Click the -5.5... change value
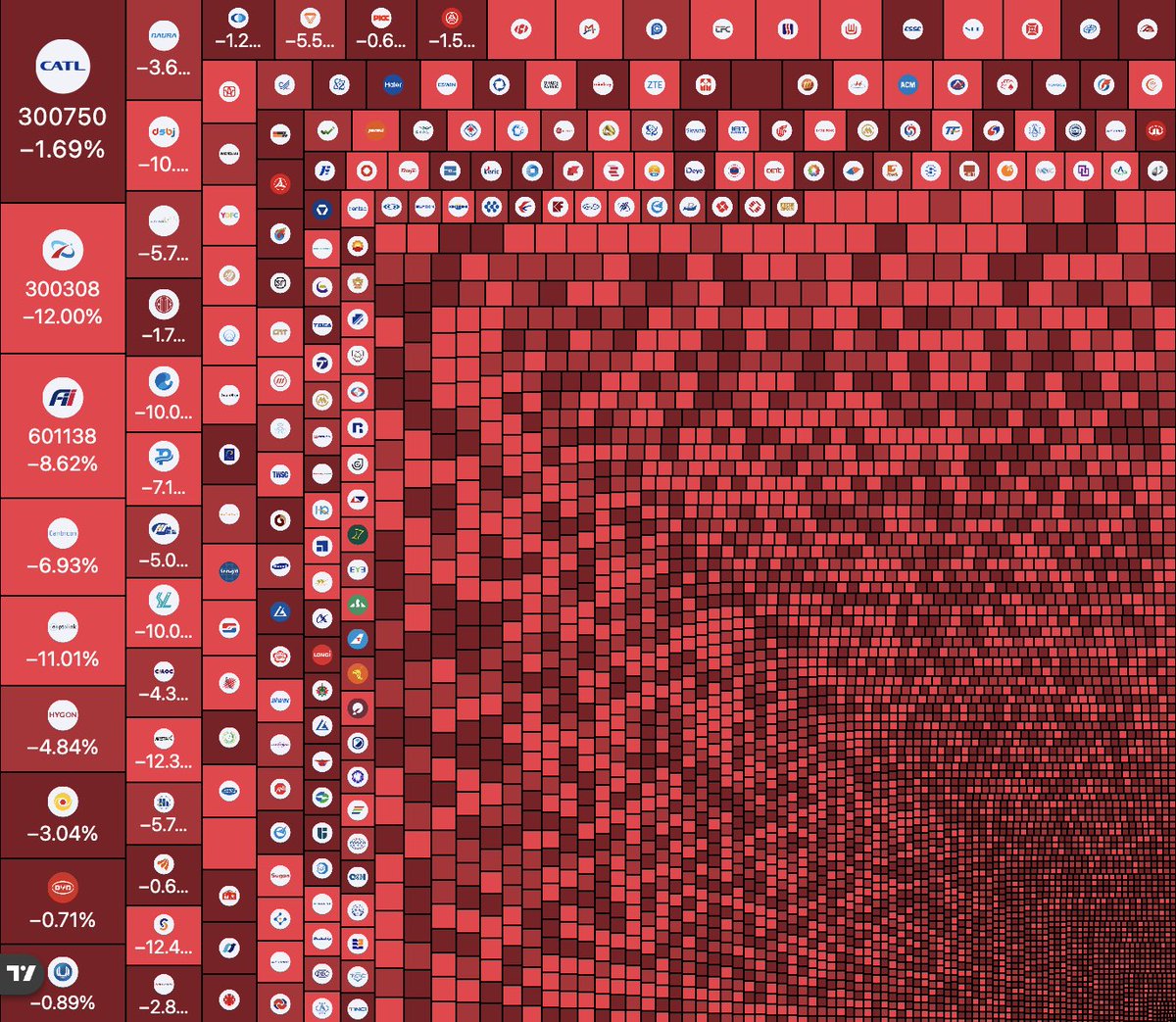This screenshot has width=1176, height=1022. click(x=310, y=40)
